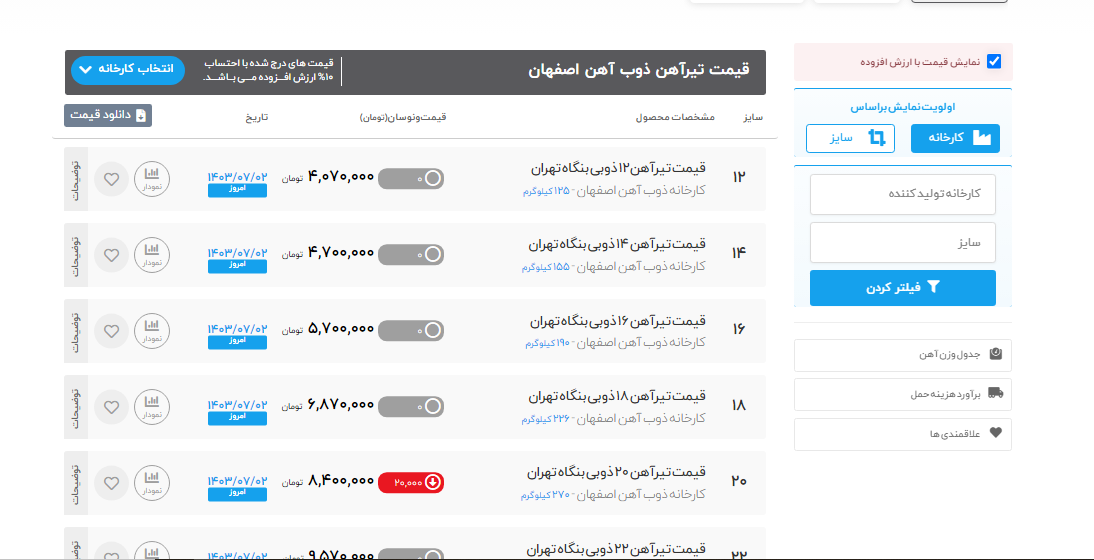Image resolution: width=1094 pixels, height=560 pixels.
Task: Click فیلتر کردن filter button
Action: tap(902, 288)
